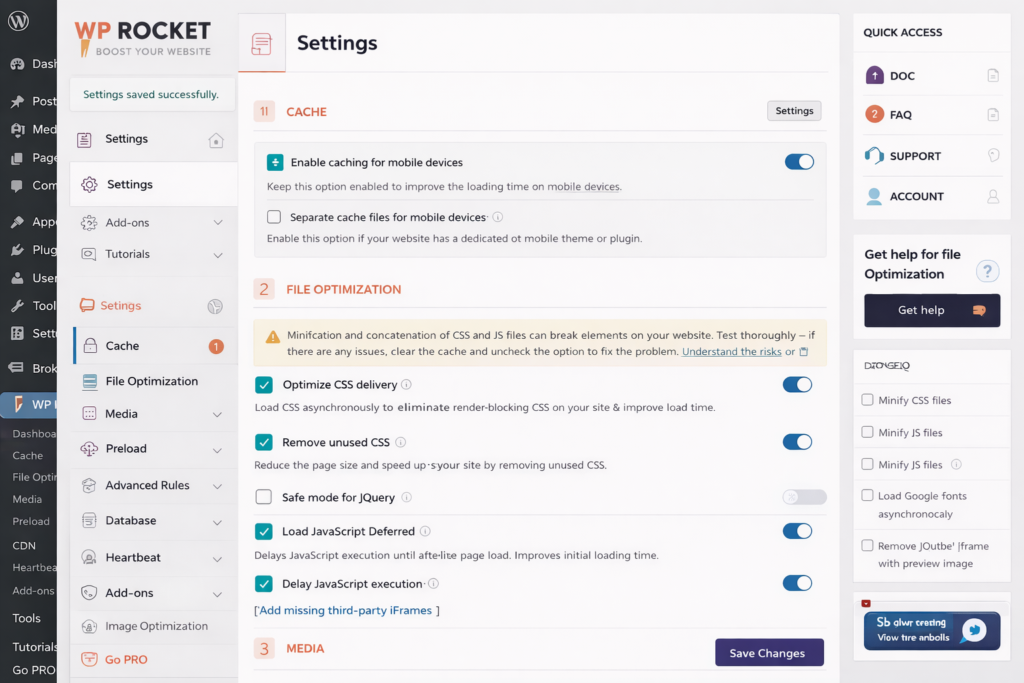The width and height of the screenshot is (1024, 683).
Task: Uncheck the Optimize CSS delivery checkbox
Action: pyautogui.click(x=264, y=385)
